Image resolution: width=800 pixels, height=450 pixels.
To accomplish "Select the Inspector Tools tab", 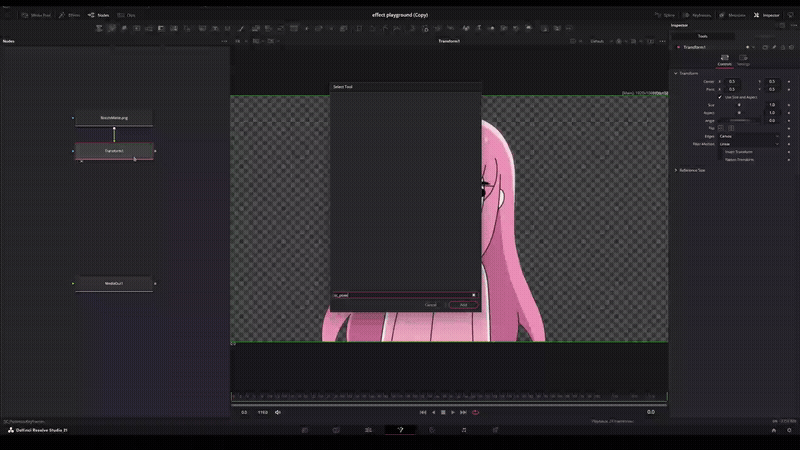I will coord(703,36).
